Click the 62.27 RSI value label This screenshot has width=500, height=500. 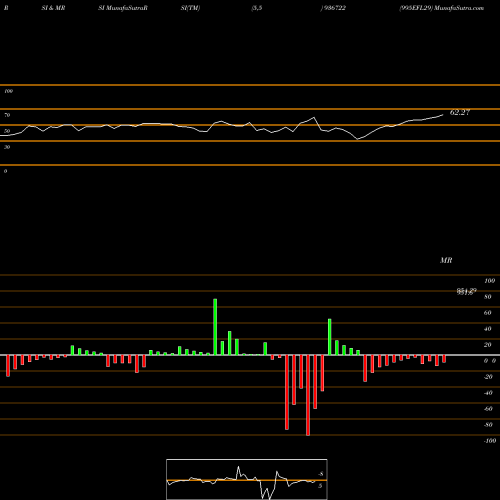[460, 112]
